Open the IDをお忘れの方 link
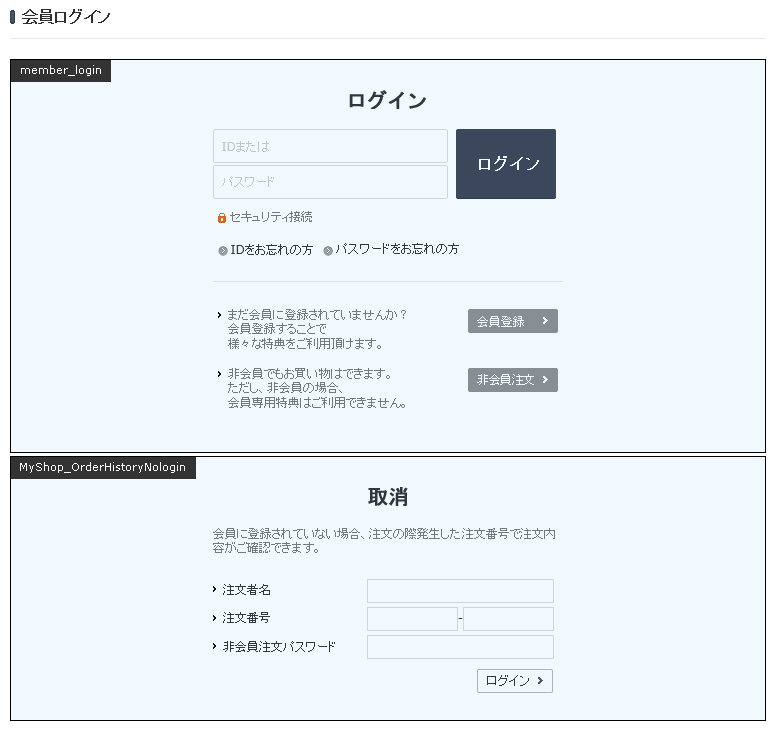This screenshot has width=776, height=731. 272,250
